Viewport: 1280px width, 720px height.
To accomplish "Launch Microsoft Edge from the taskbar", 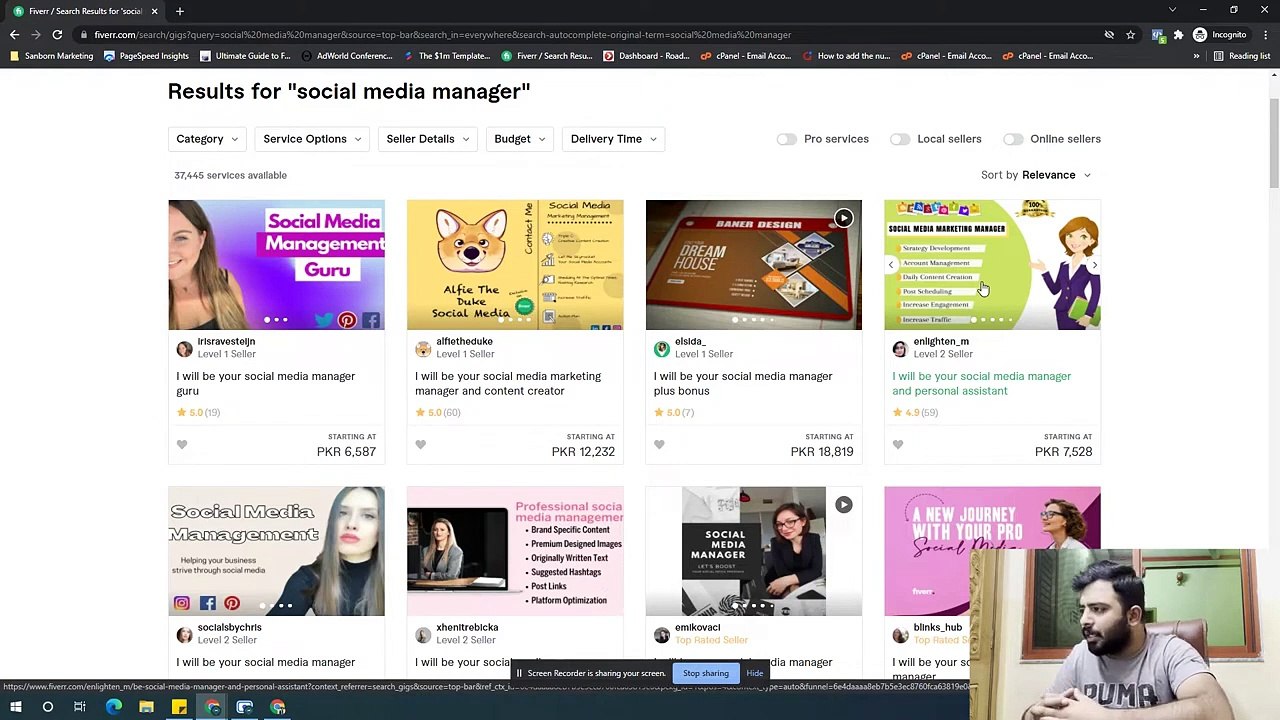I will [x=113, y=708].
